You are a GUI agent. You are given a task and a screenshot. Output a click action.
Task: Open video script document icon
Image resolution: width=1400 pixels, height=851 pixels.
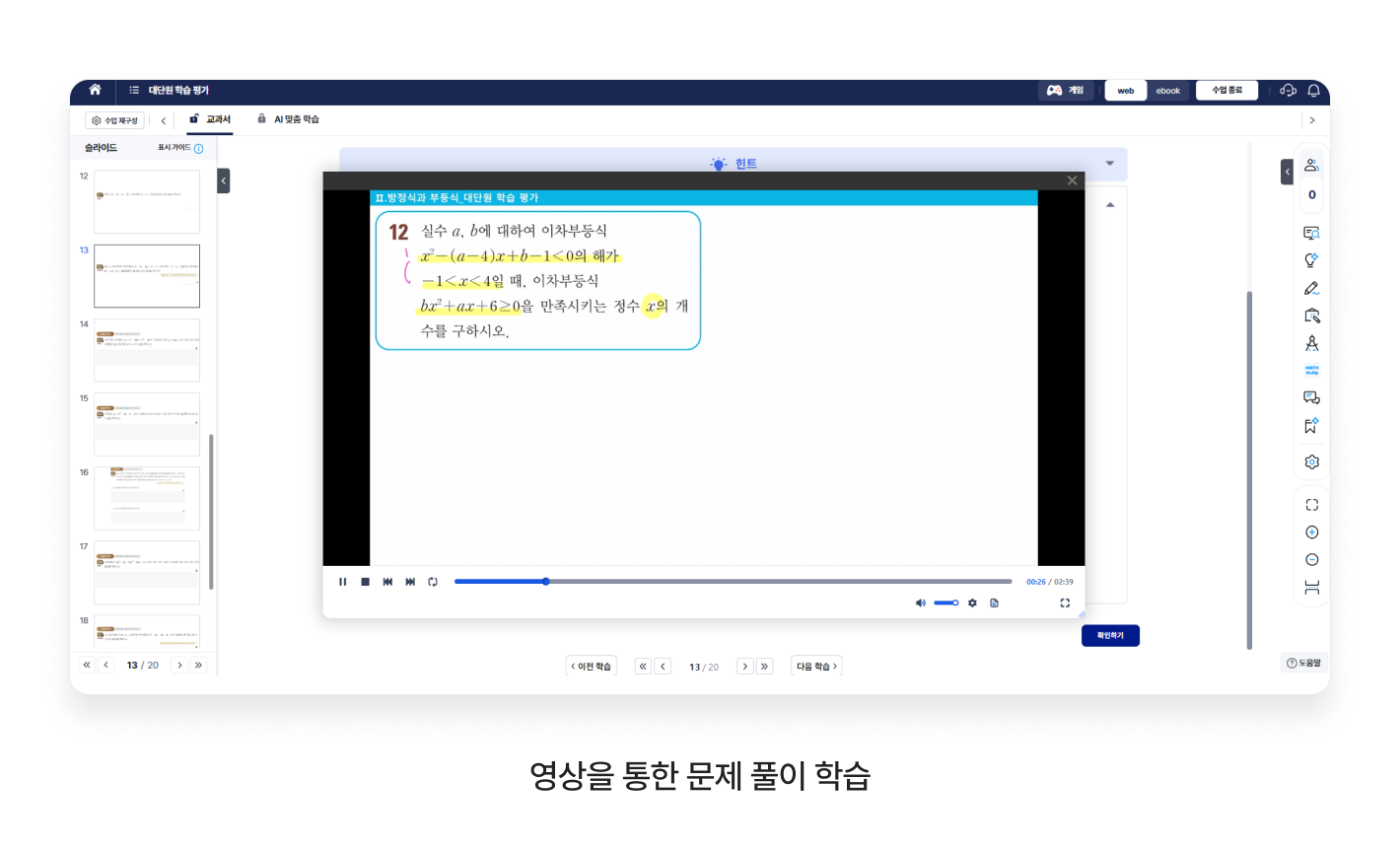tap(994, 603)
